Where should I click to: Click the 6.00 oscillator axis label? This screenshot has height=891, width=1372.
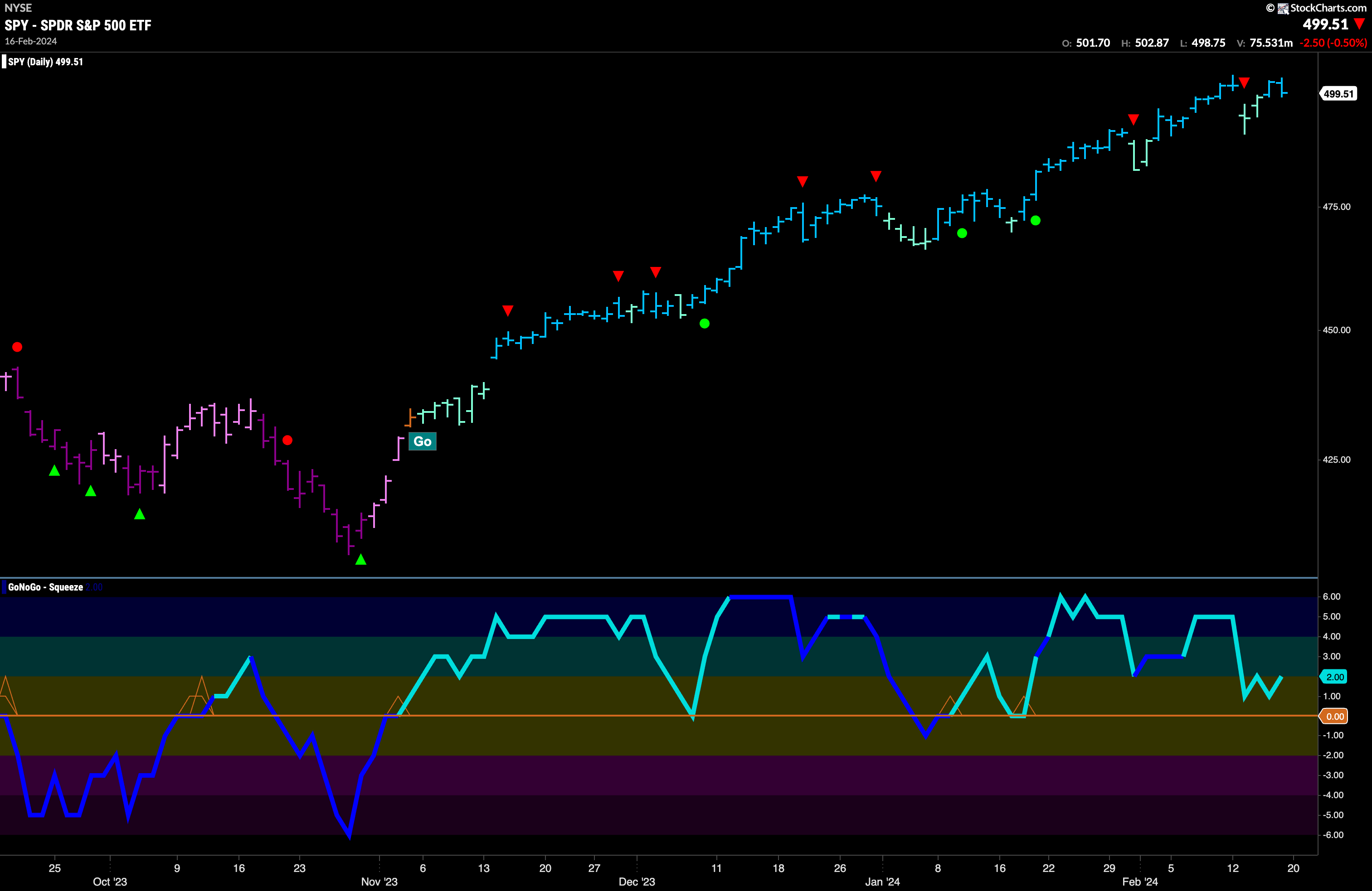[x=1331, y=597]
